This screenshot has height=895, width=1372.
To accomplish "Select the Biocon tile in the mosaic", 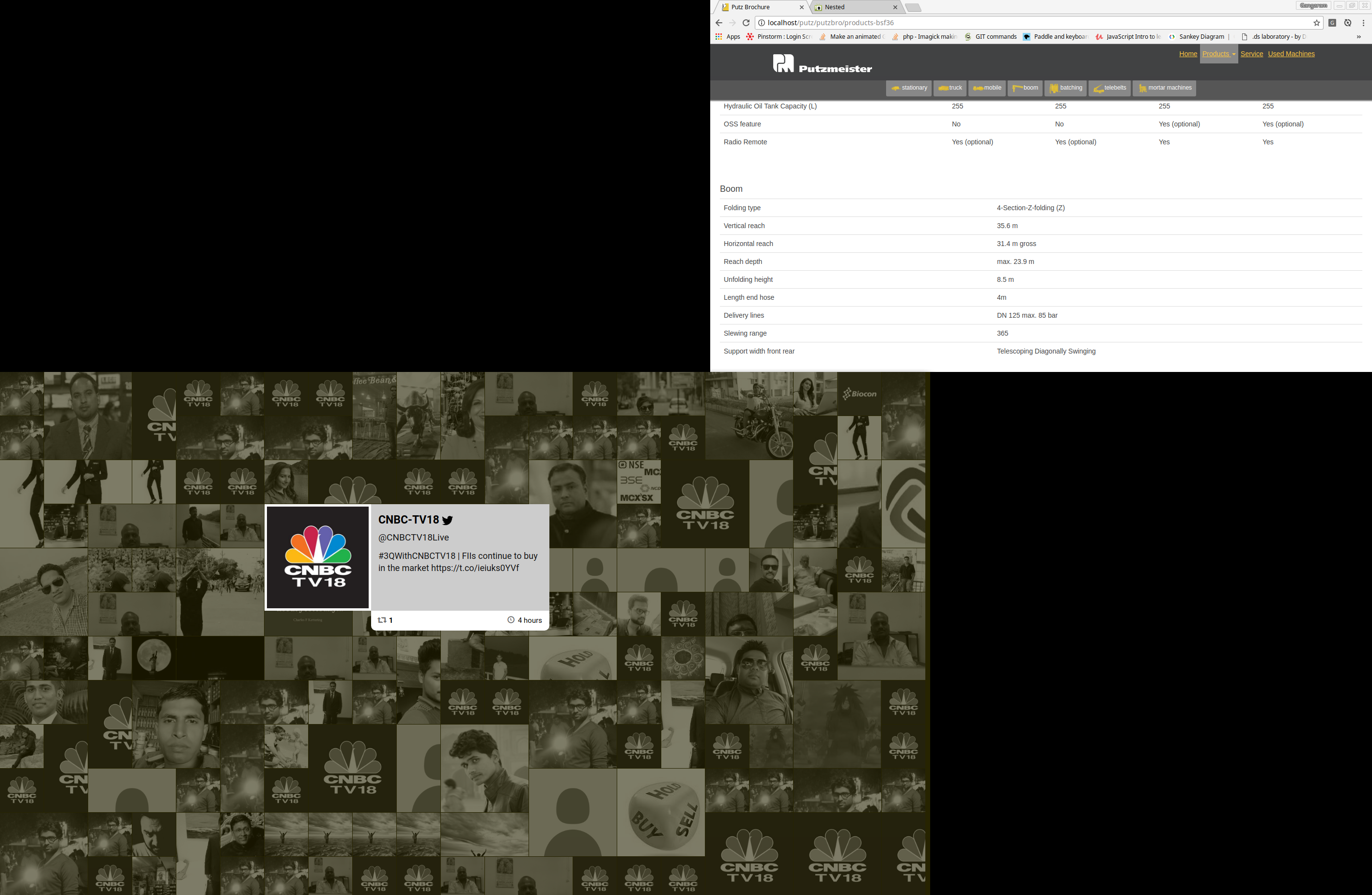I will point(859,394).
